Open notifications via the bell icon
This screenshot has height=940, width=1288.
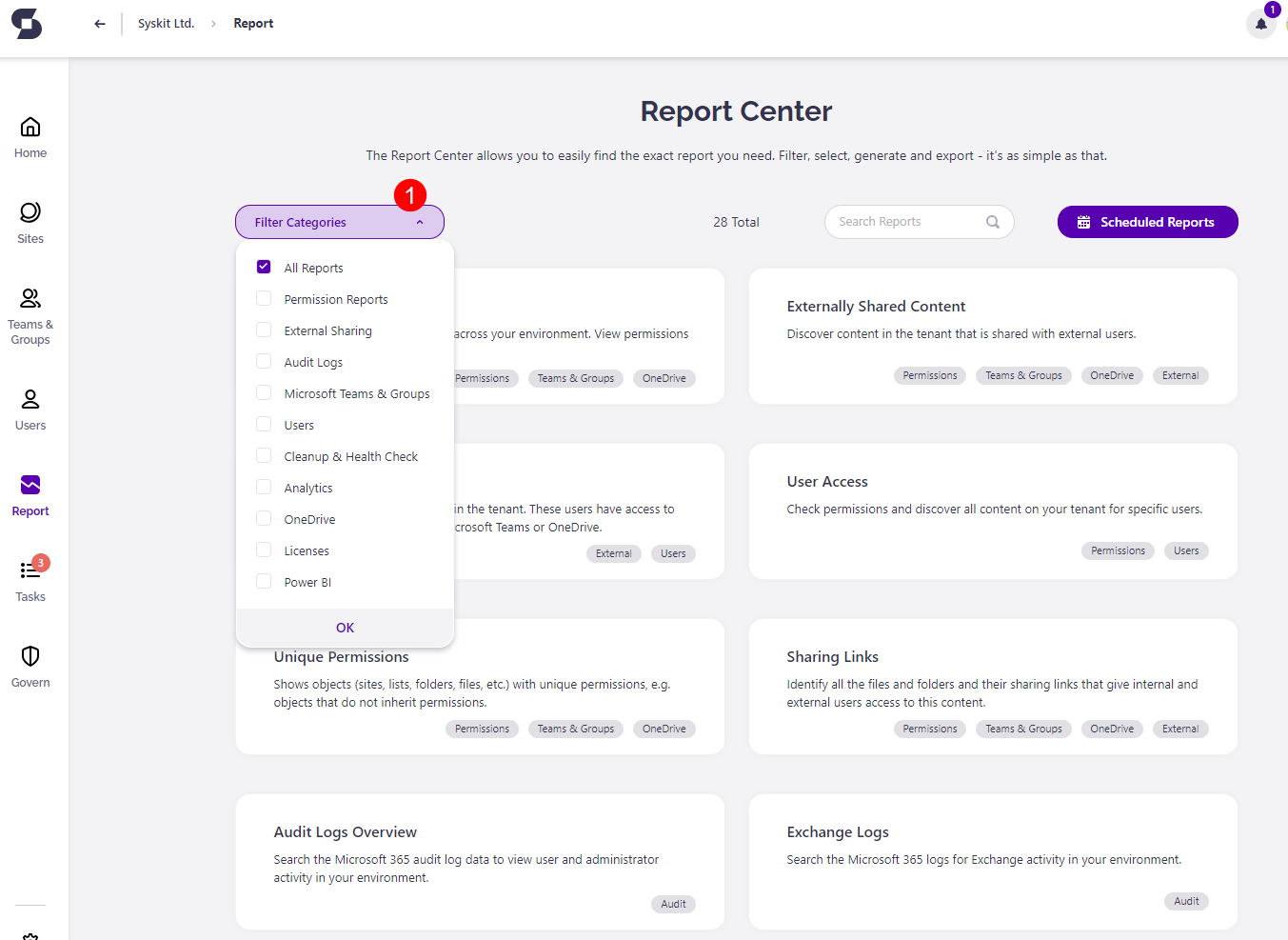point(1259,24)
